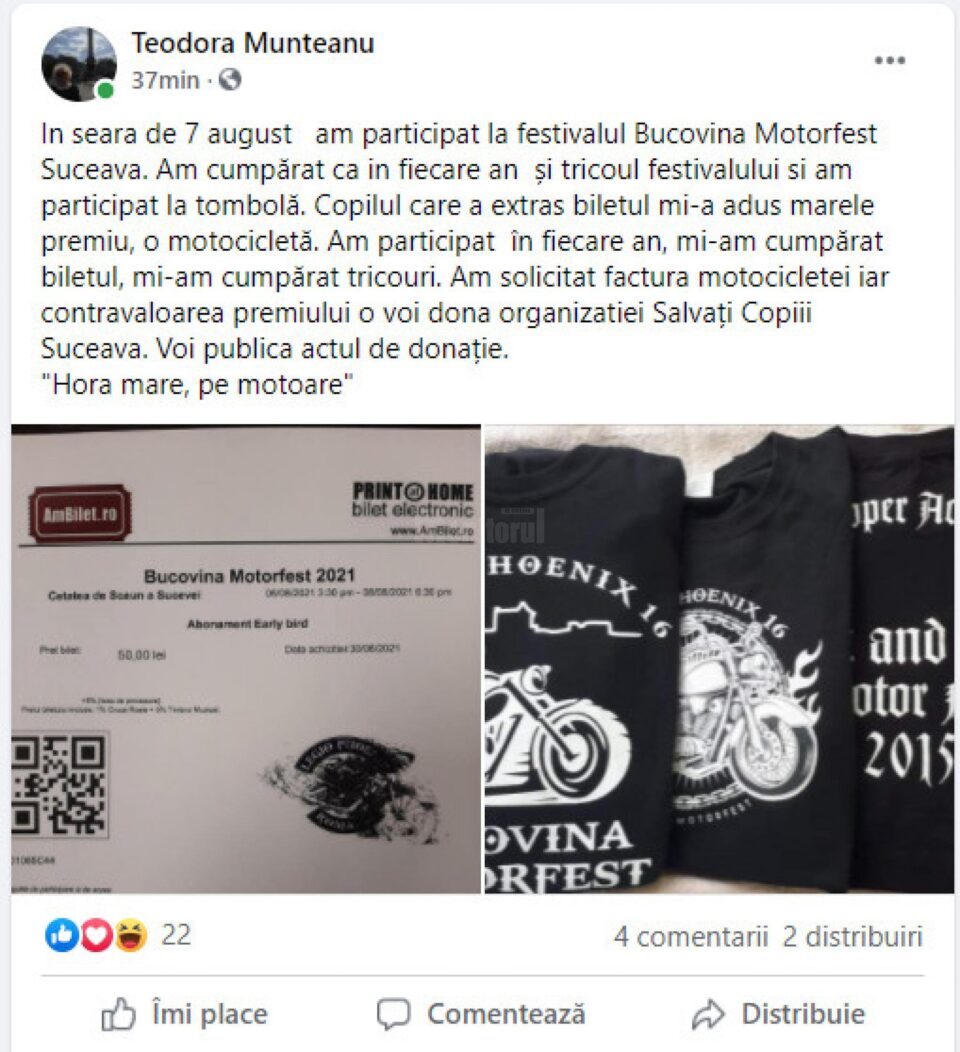Image resolution: width=960 pixels, height=1052 pixels.
Task: Open the Bucovina Motorfest ticket photo
Action: pyautogui.click(x=246, y=659)
